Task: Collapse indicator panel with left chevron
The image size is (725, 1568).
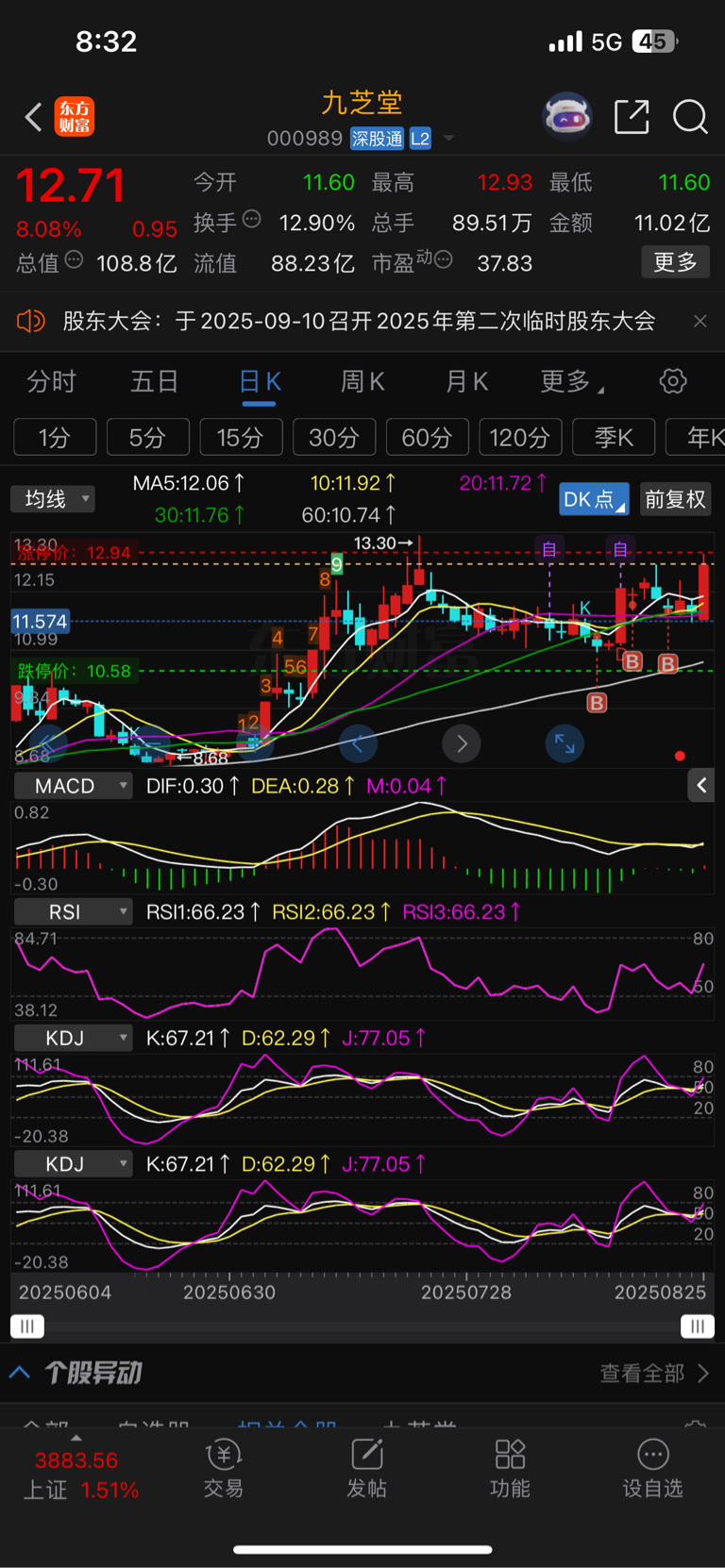Action: pos(701,785)
